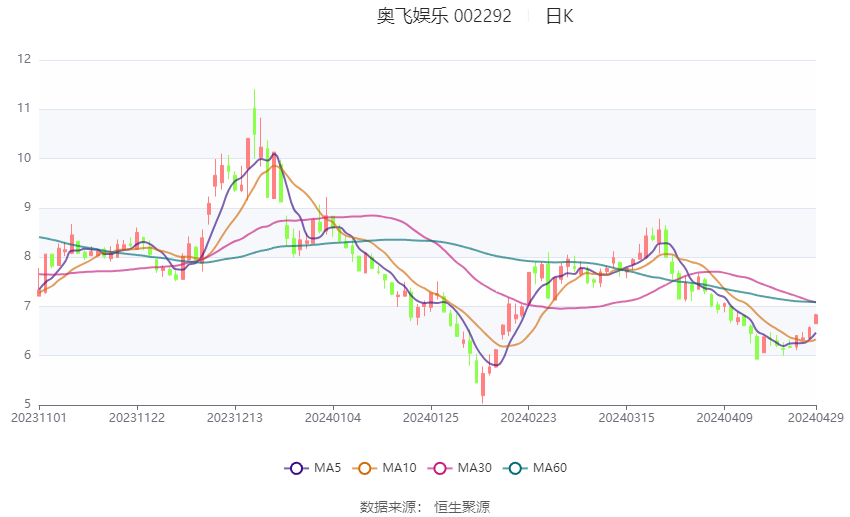
Task: Click the 20231213 date axis label
Action: [235, 418]
